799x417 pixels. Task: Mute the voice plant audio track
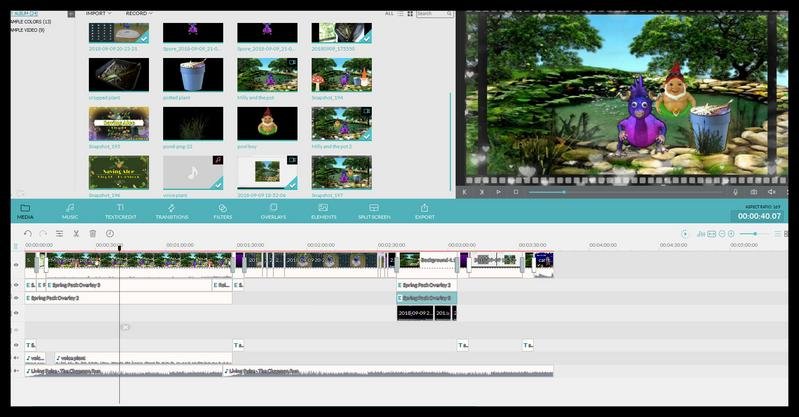16,358
